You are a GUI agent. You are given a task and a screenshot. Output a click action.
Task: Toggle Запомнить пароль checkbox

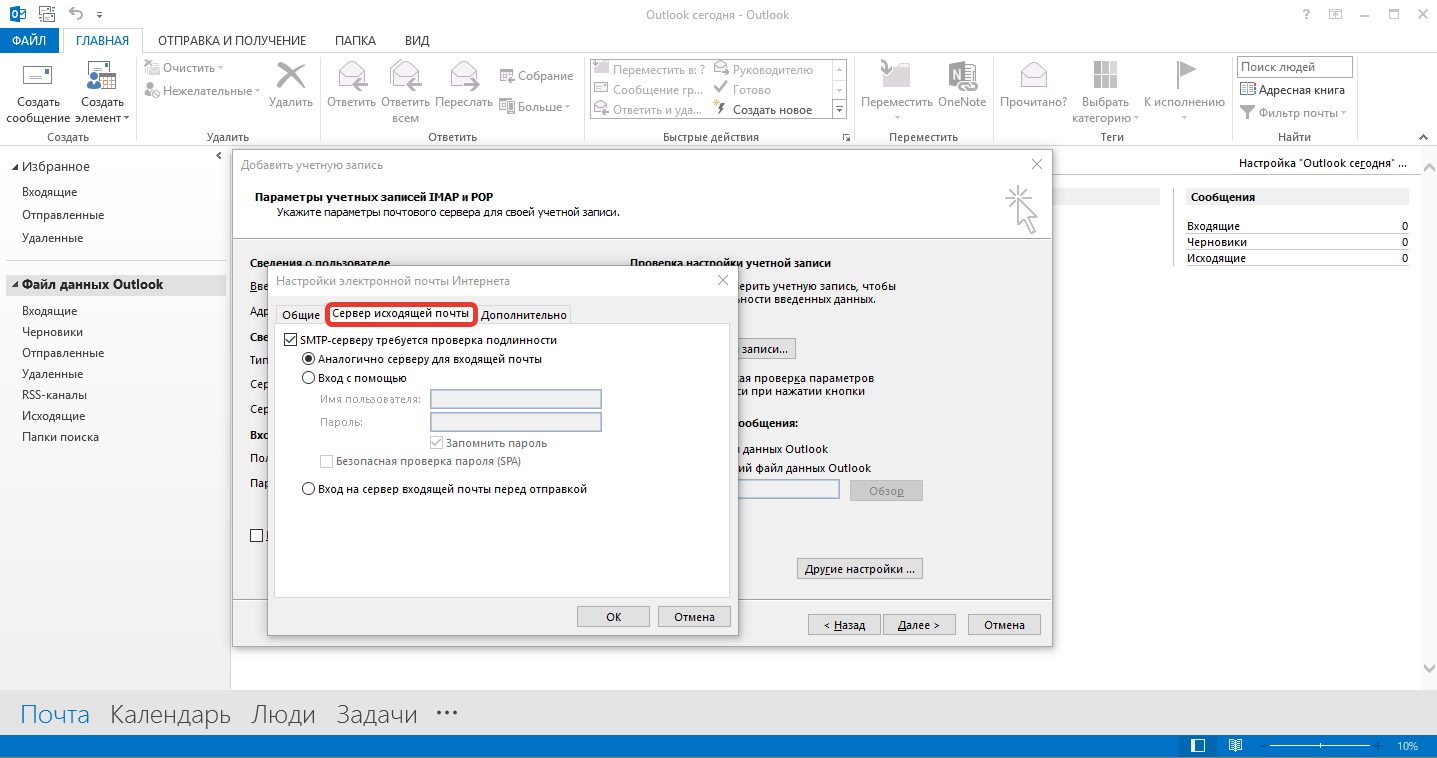click(x=436, y=443)
